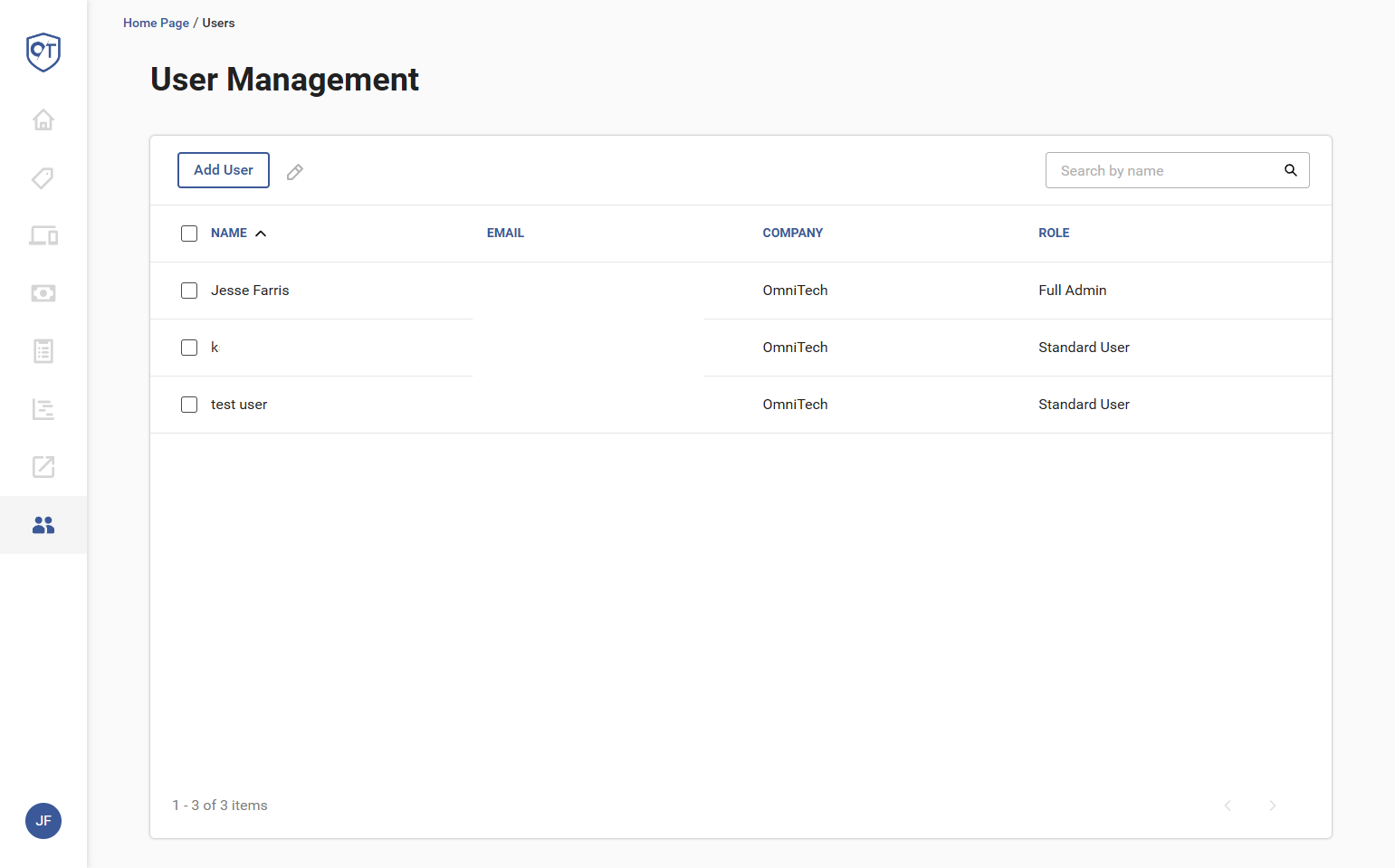Click the name k in table
Viewport: 1395px width, 868px height.
[x=215, y=348]
